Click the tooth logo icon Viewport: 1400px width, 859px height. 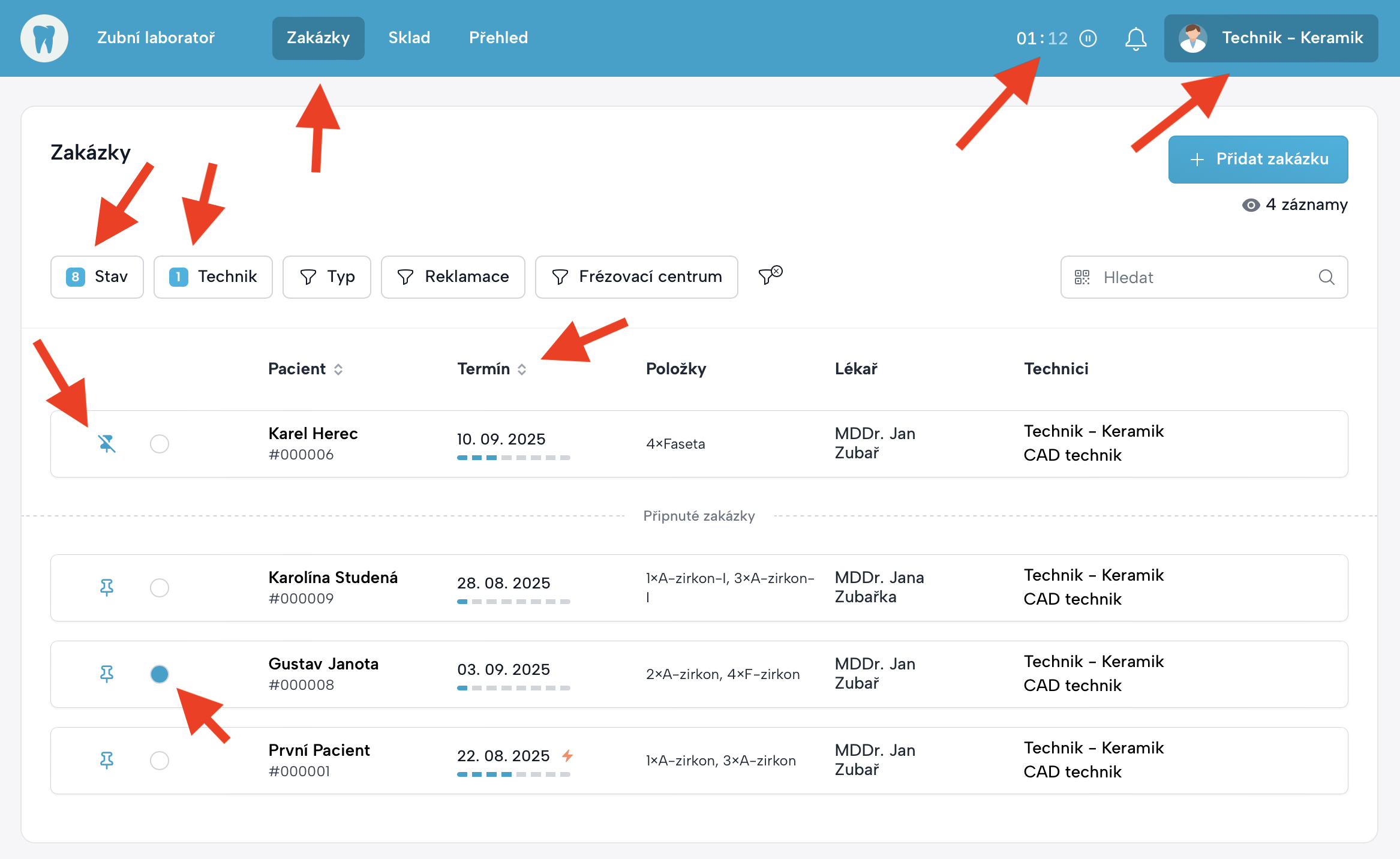tap(44, 38)
